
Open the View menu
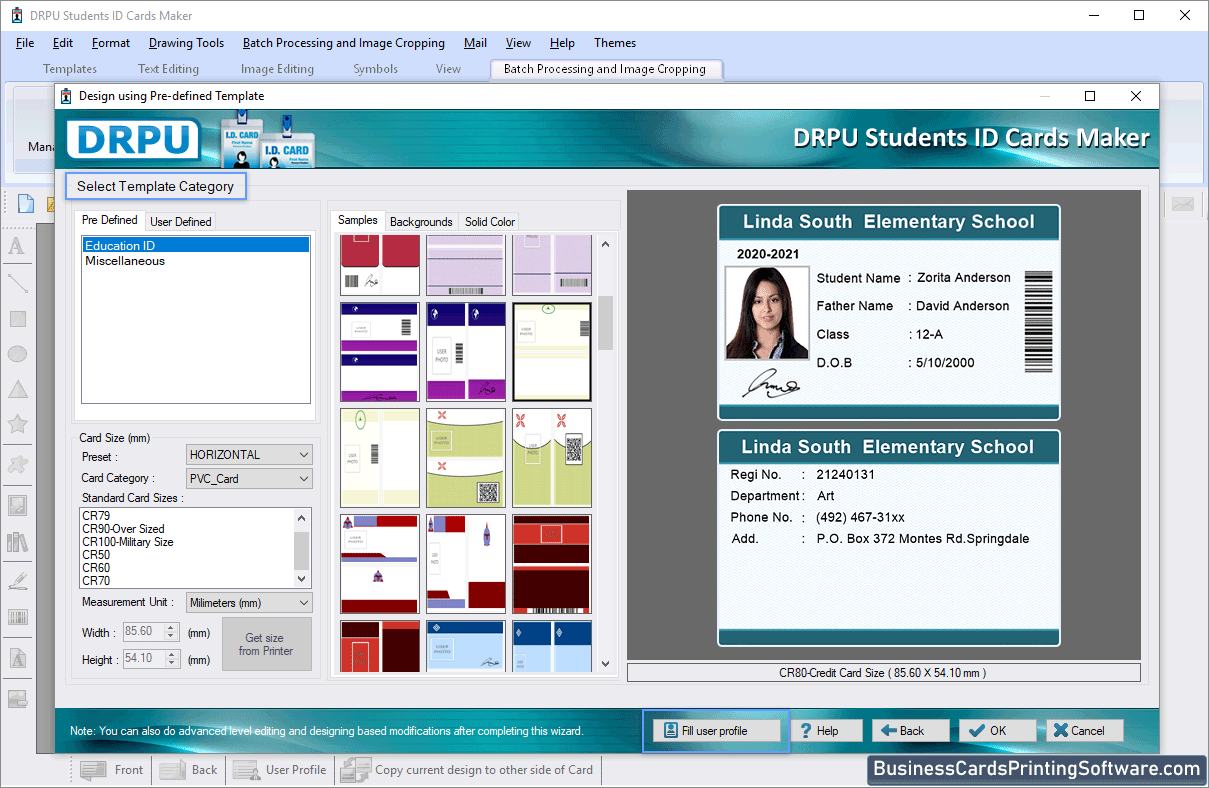click(518, 43)
